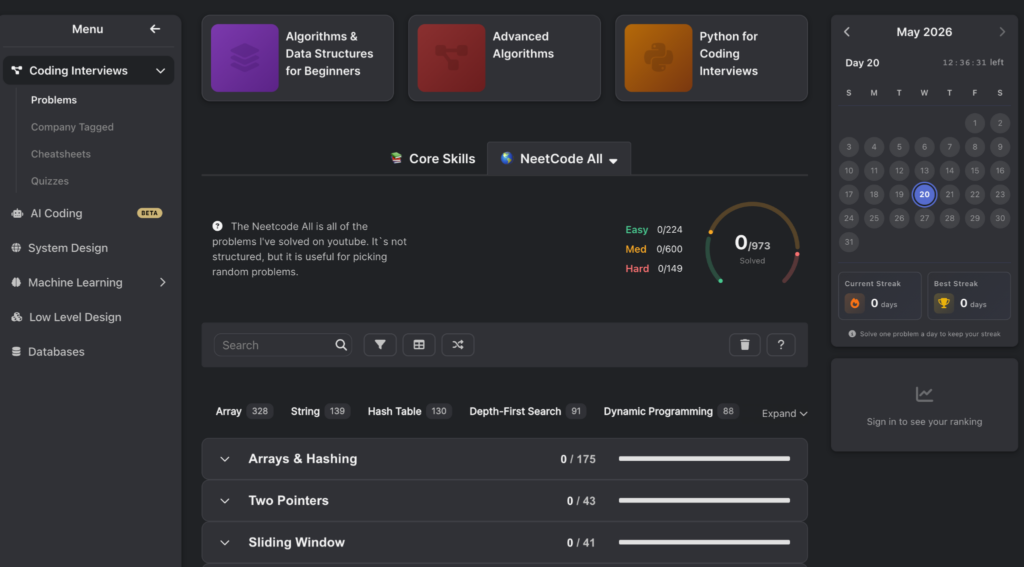Open Company Tagged in the sidebar
Screen dimensions: 1024x567
pos(72,127)
